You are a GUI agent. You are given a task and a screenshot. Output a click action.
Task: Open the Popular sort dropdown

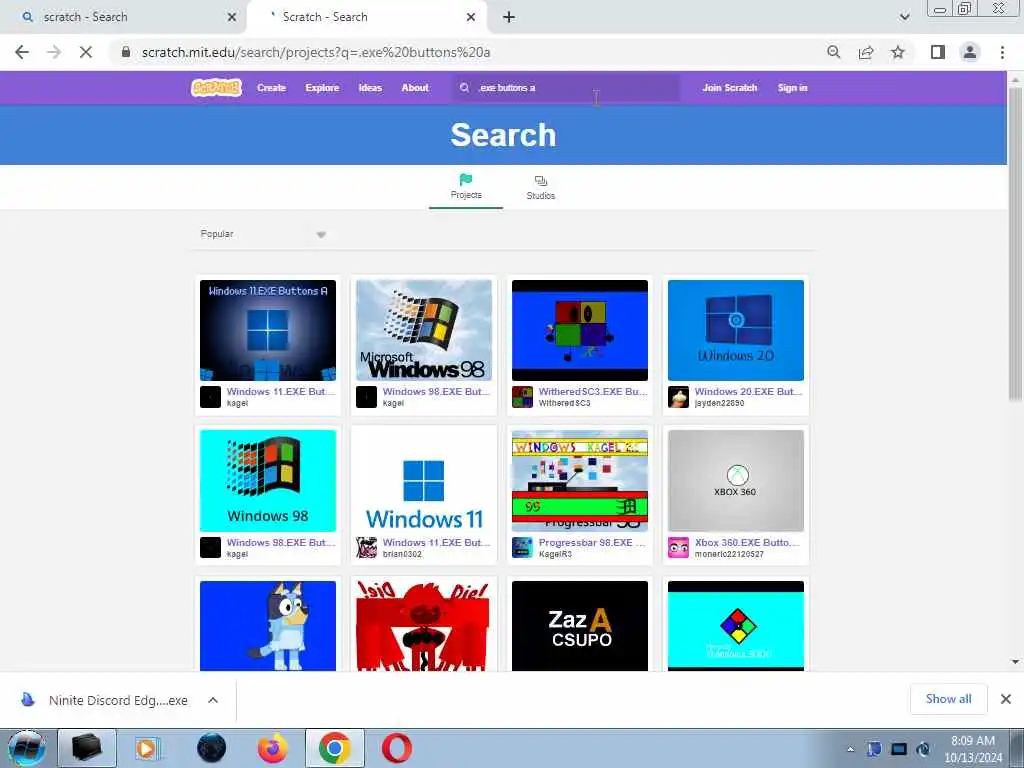pos(263,234)
